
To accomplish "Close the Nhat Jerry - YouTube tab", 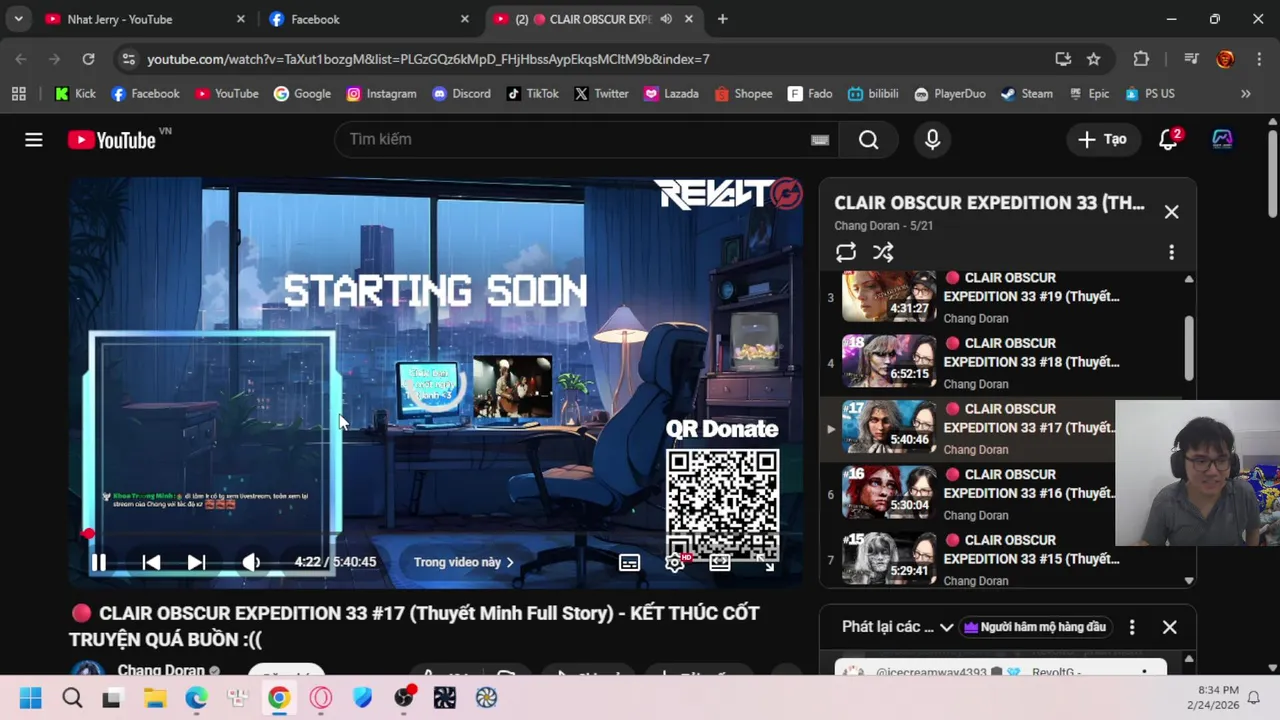I will (x=240, y=19).
